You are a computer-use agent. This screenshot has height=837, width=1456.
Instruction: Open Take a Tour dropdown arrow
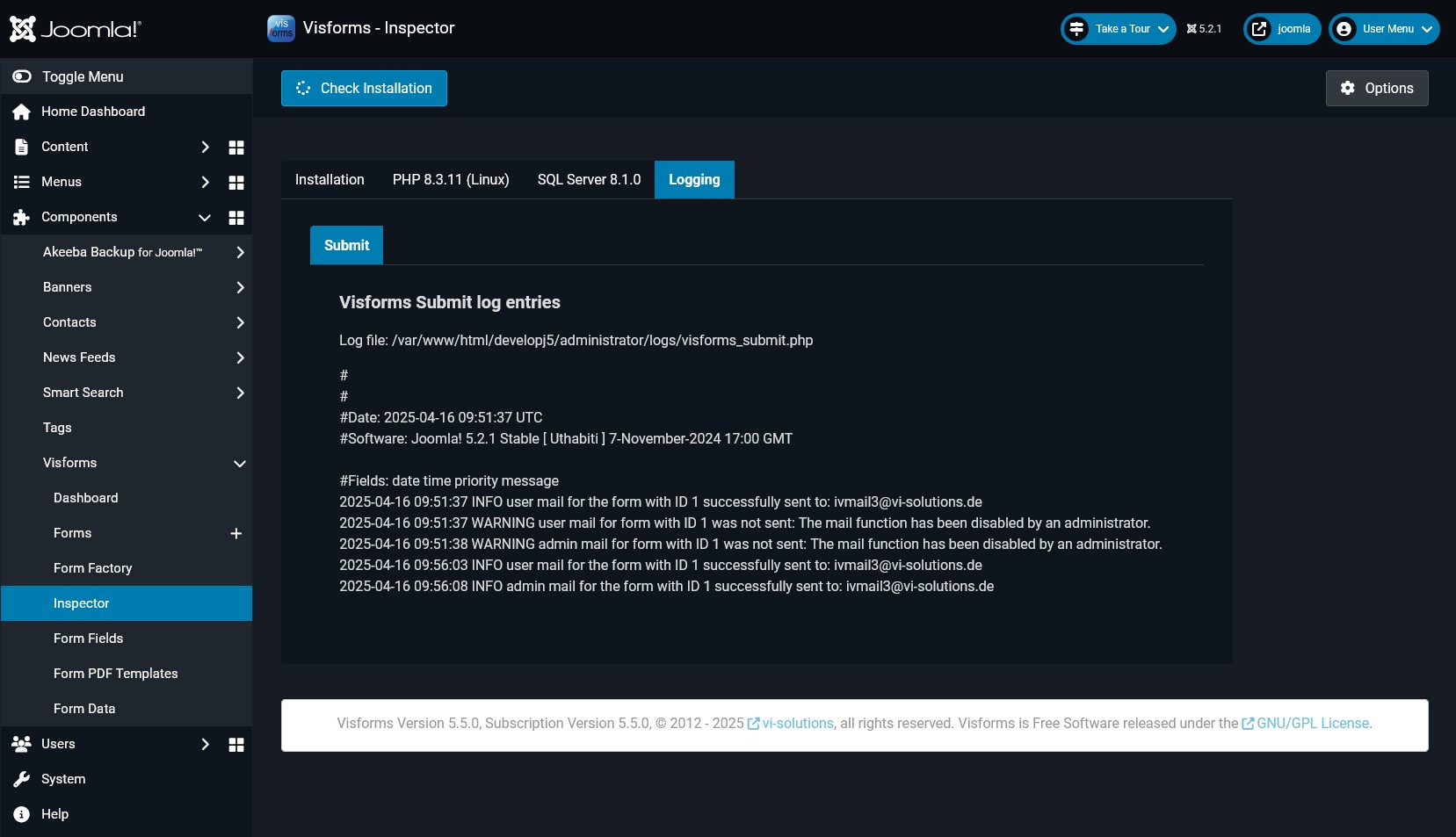[x=1163, y=29]
